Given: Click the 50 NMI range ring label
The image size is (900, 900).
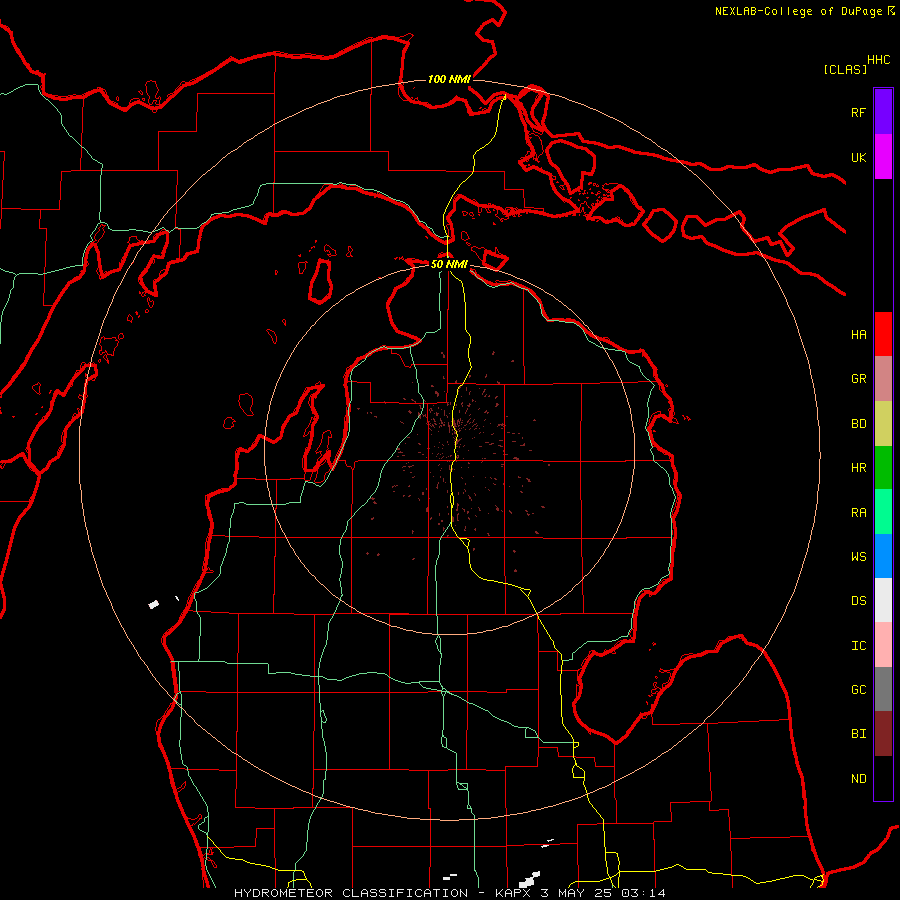Looking at the screenshot, I should [x=449, y=264].
